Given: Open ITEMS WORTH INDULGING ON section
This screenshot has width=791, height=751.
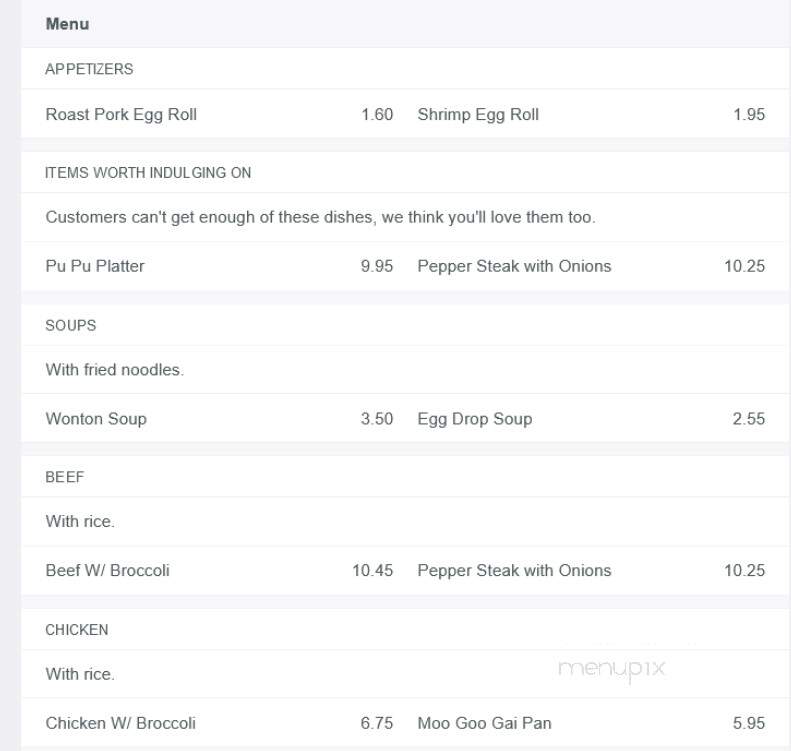Looking at the screenshot, I should (148, 172).
